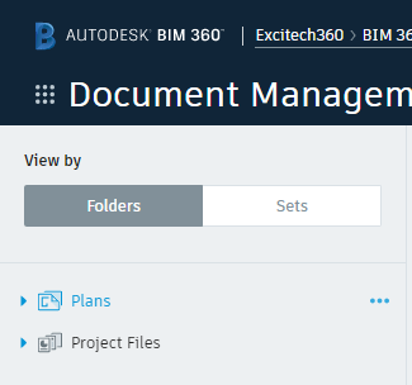Switch view to Sets
The image size is (412, 385).
click(292, 206)
